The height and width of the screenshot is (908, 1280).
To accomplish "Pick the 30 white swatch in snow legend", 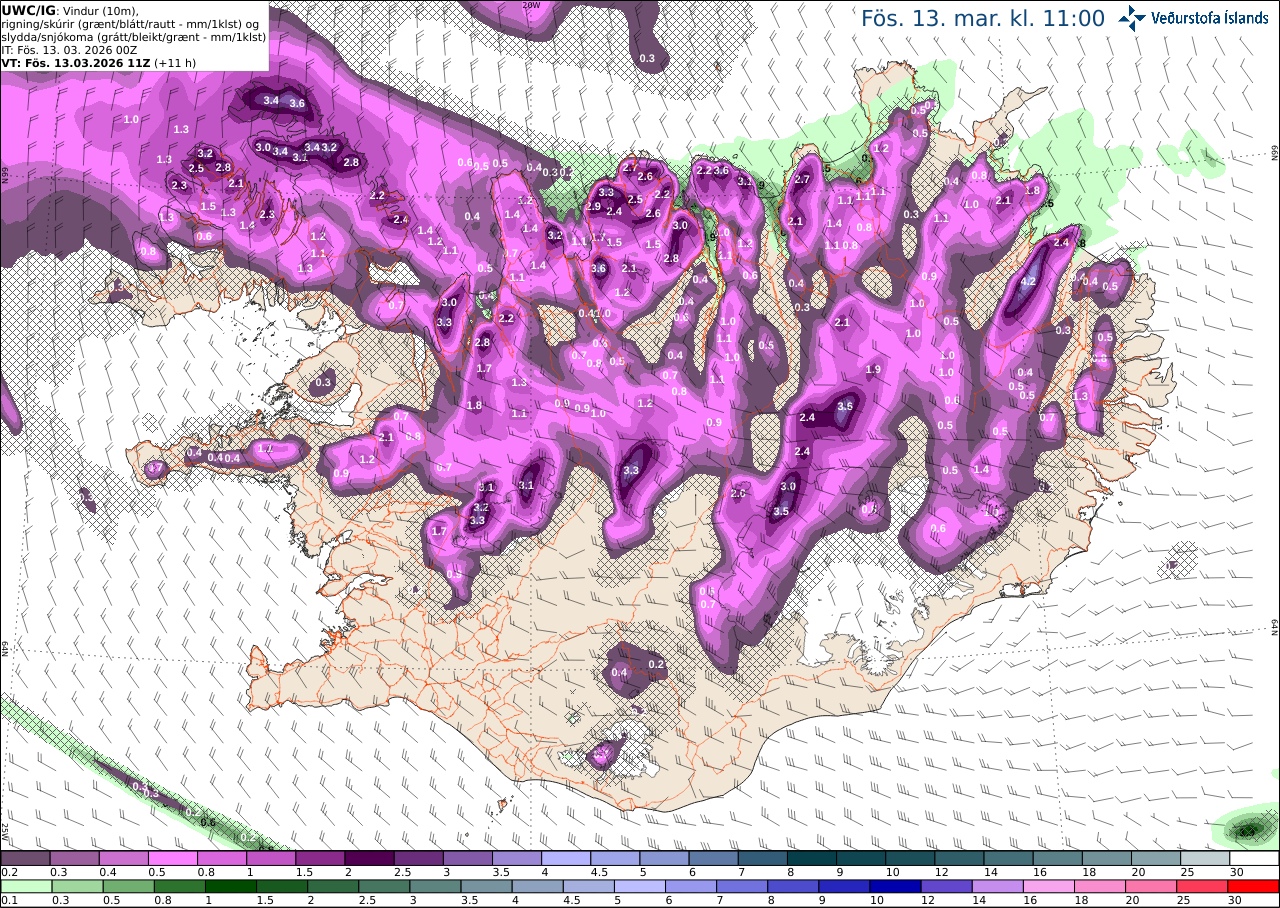I will [x=1254, y=858].
